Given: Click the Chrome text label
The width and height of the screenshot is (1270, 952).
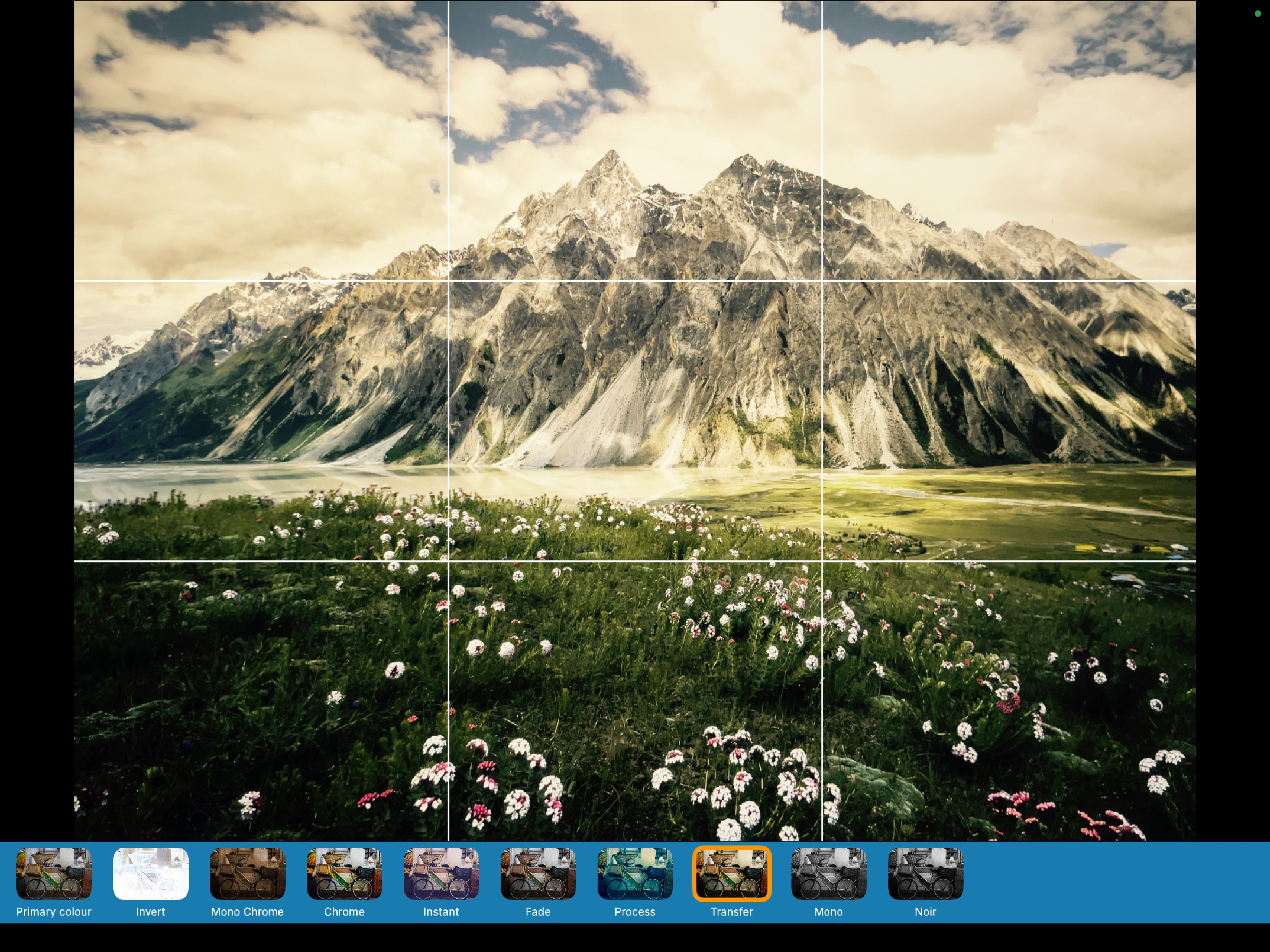Looking at the screenshot, I should click(x=344, y=912).
